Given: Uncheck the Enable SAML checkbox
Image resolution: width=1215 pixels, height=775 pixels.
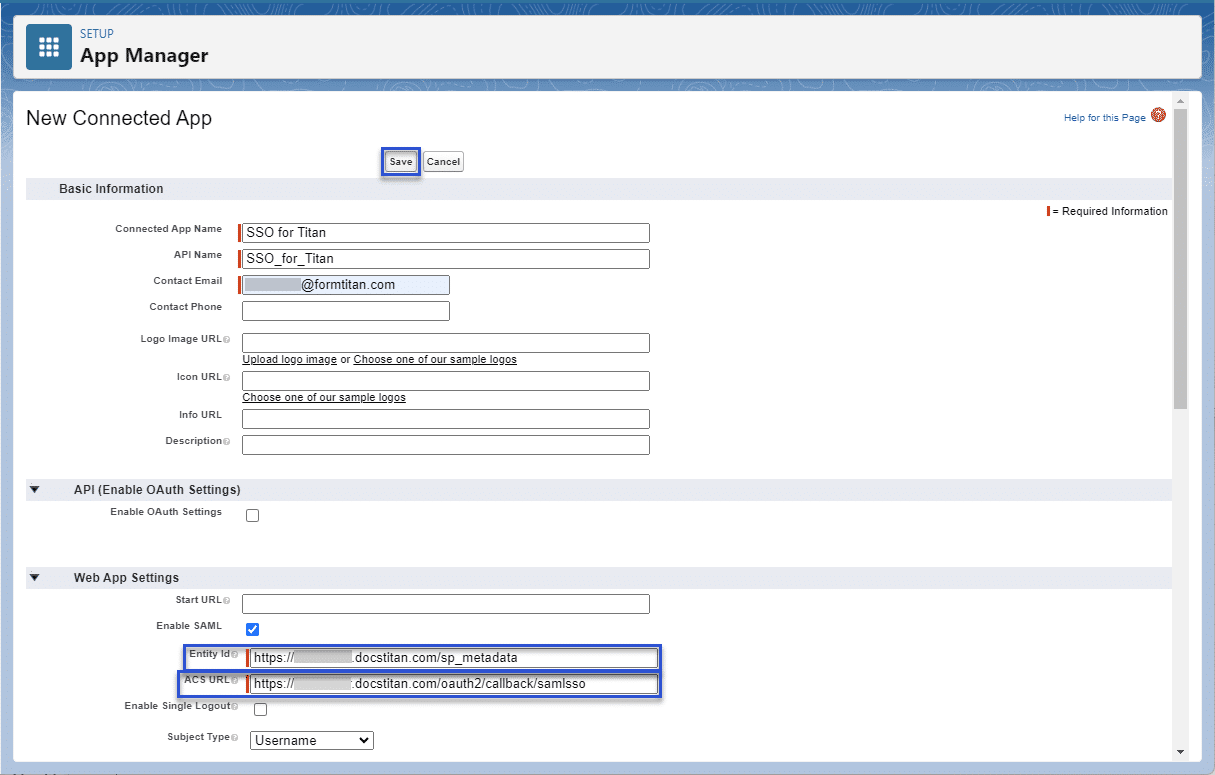Looking at the screenshot, I should pyautogui.click(x=252, y=629).
